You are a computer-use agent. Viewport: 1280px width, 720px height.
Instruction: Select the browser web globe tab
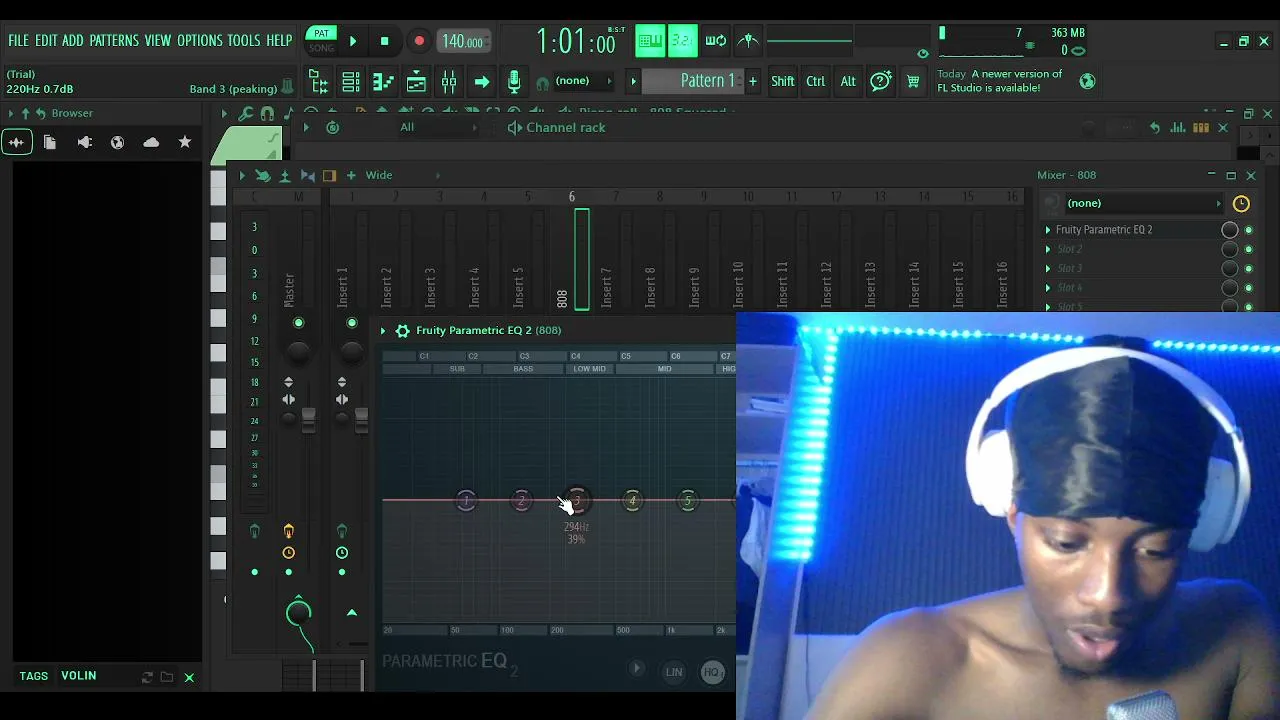point(117,143)
